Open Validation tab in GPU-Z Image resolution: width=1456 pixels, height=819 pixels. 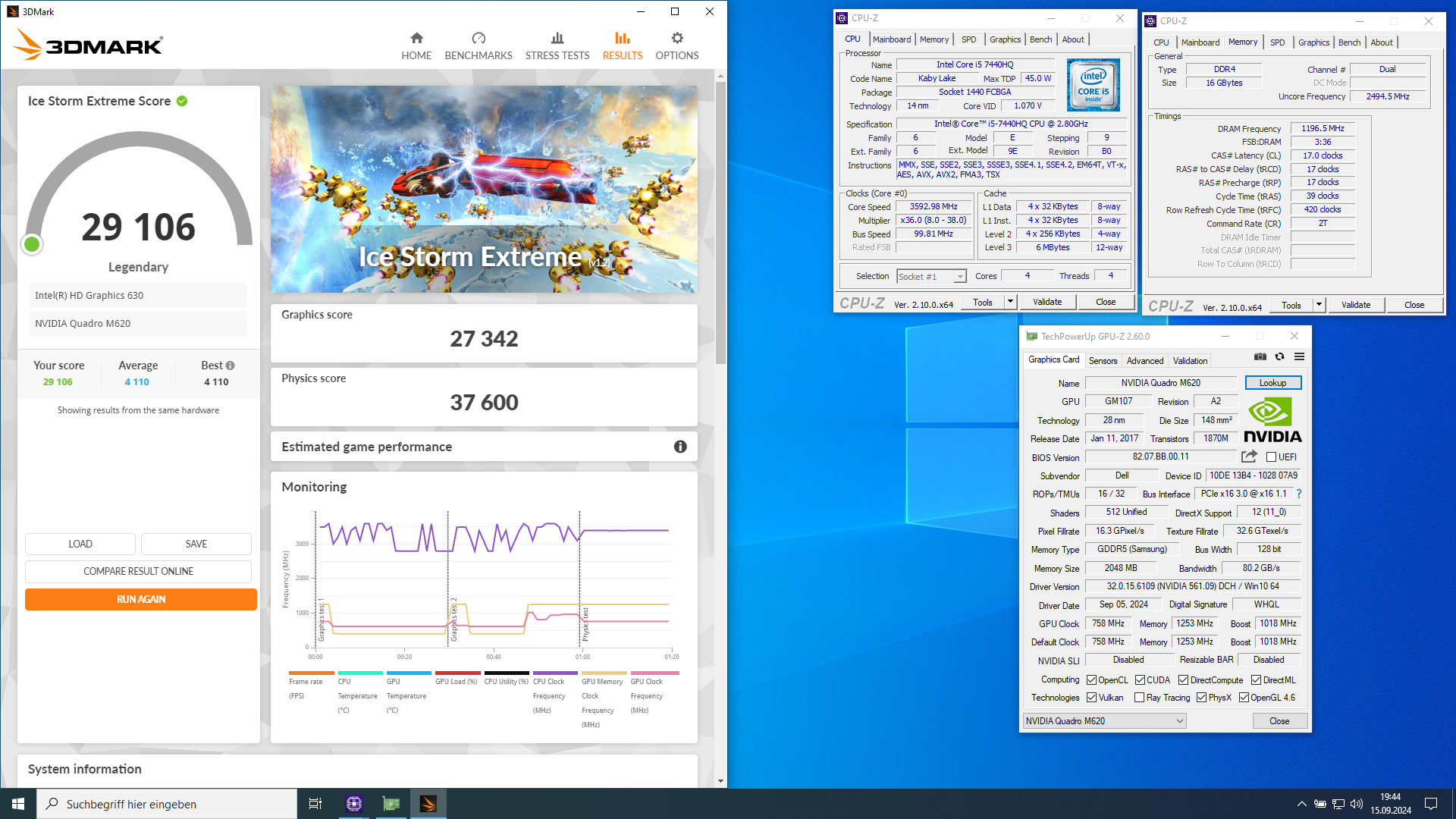pos(1190,361)
